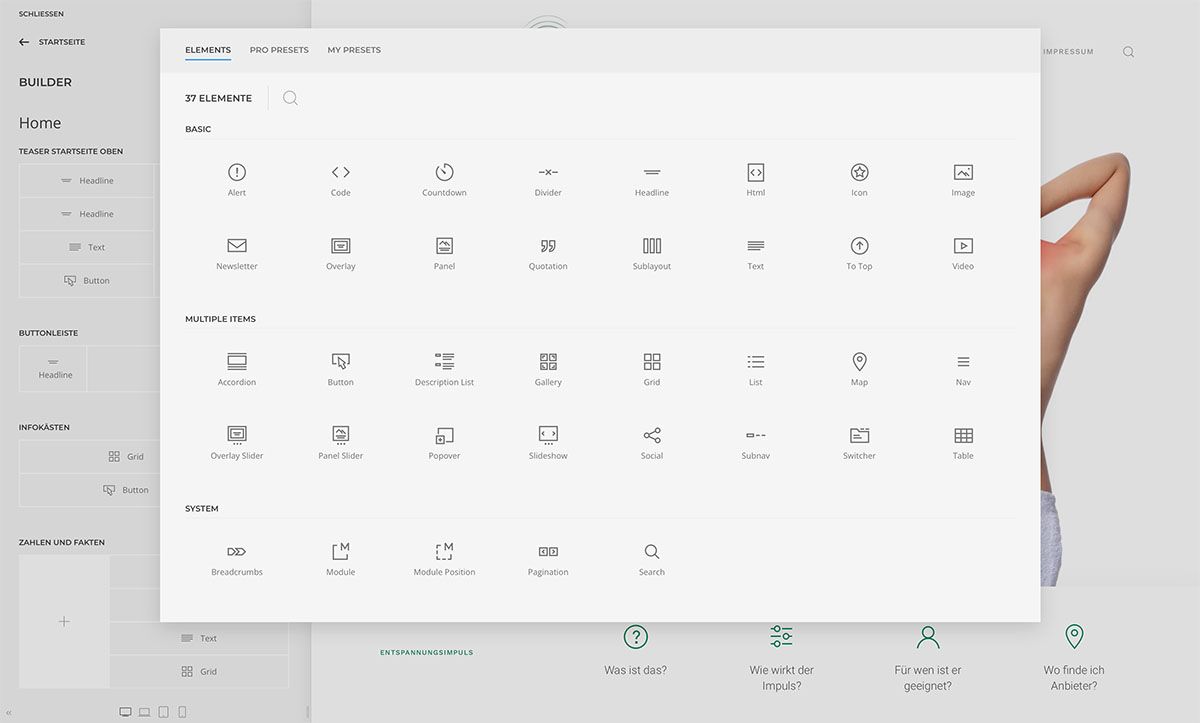The width and height of the screenshot is (1200, 723).
Task: Select the Table element
Action: [963, 442]
